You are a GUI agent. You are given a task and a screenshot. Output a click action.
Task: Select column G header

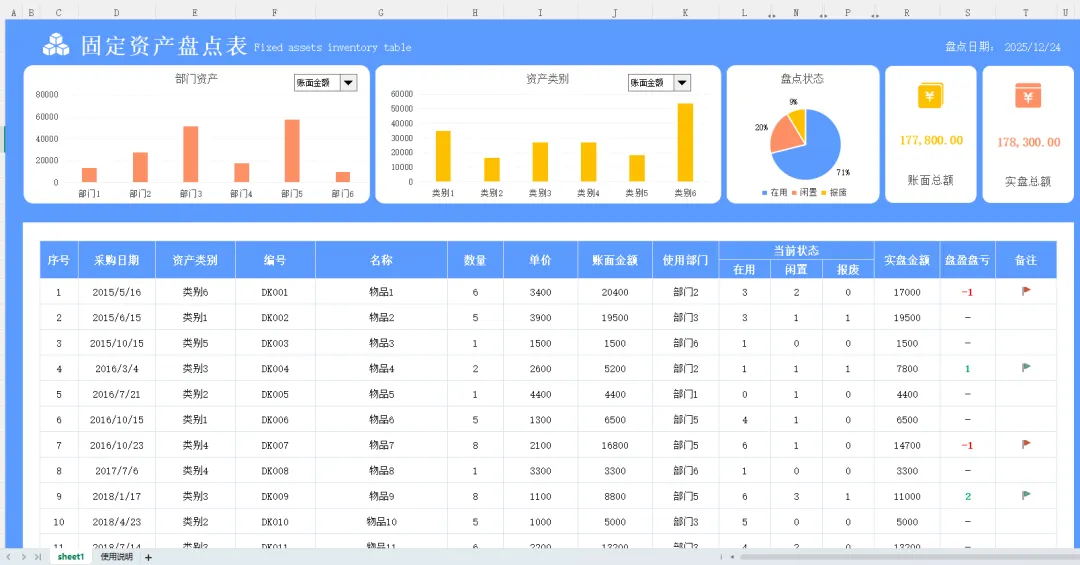[x=381, y=12]
